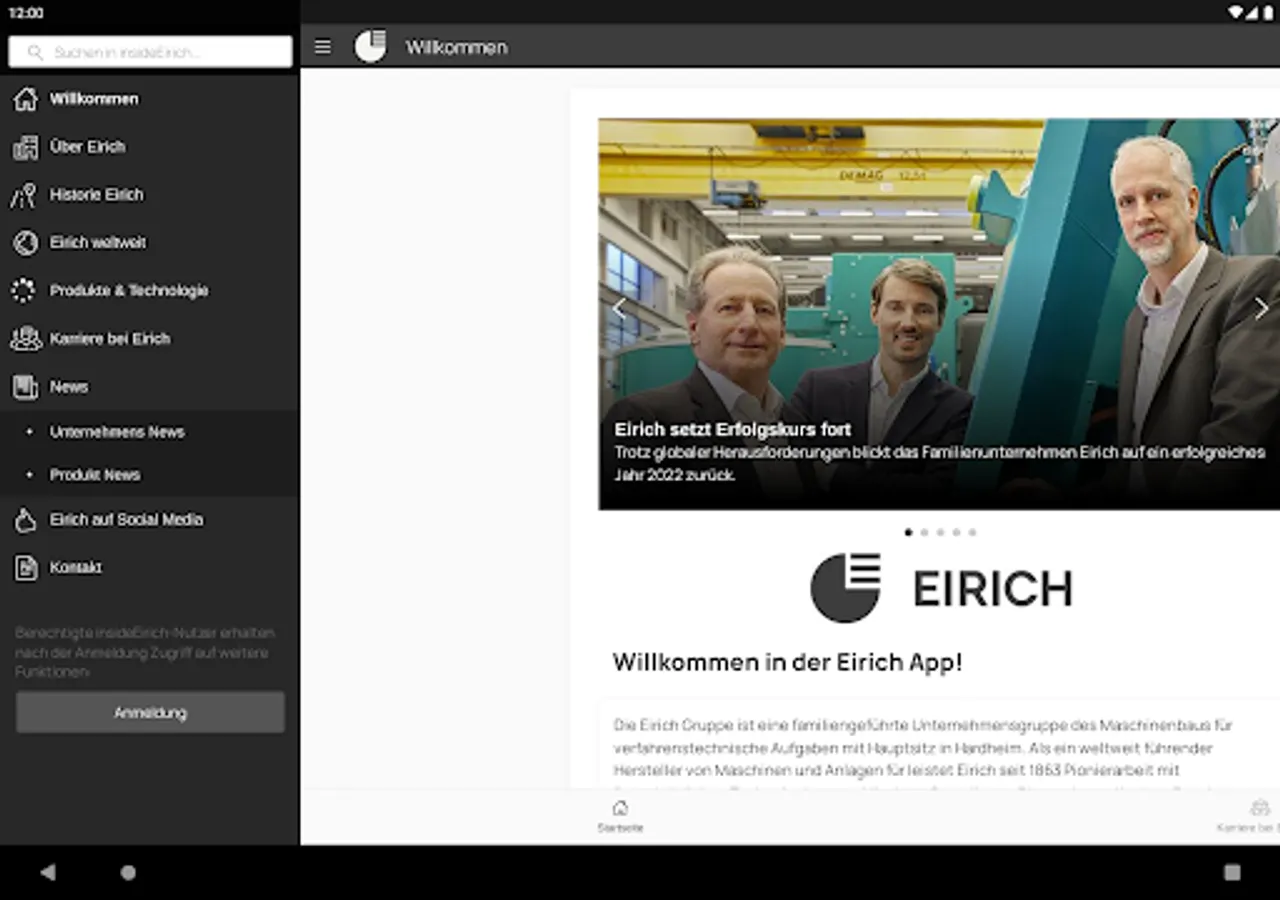Viewport: 1280px width, 900px height.
Task: Open Eirich auf Social Media entry
Action: coord(150,520)
